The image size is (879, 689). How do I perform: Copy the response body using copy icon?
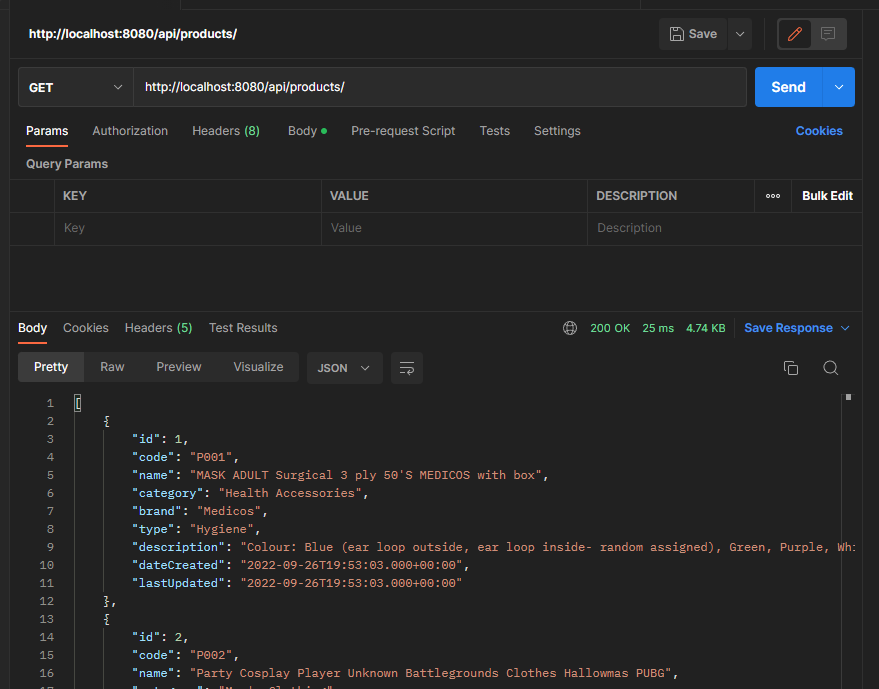pos(791,368)
